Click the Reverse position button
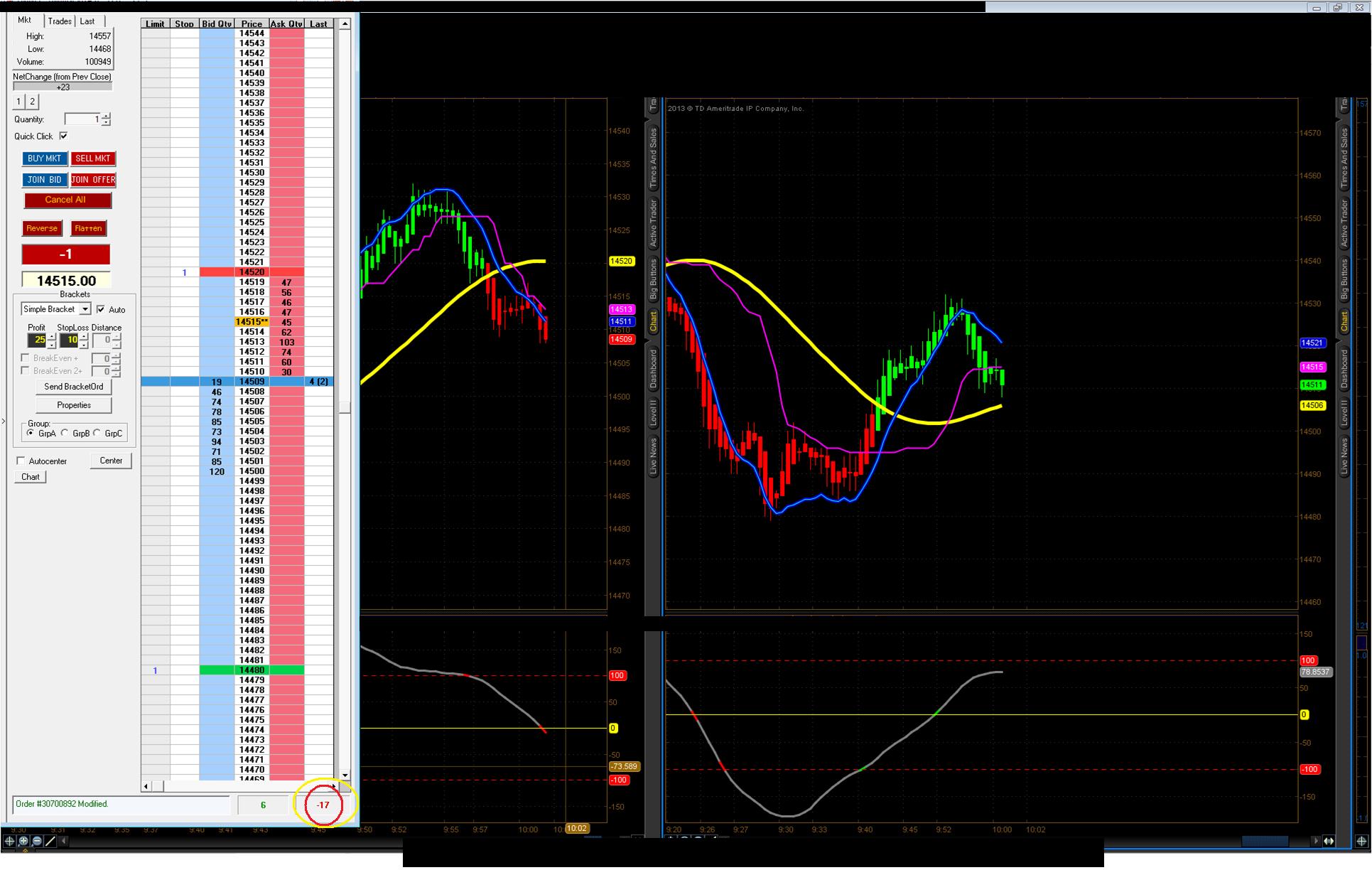The image size is (1372, 870). click(42, 228)
